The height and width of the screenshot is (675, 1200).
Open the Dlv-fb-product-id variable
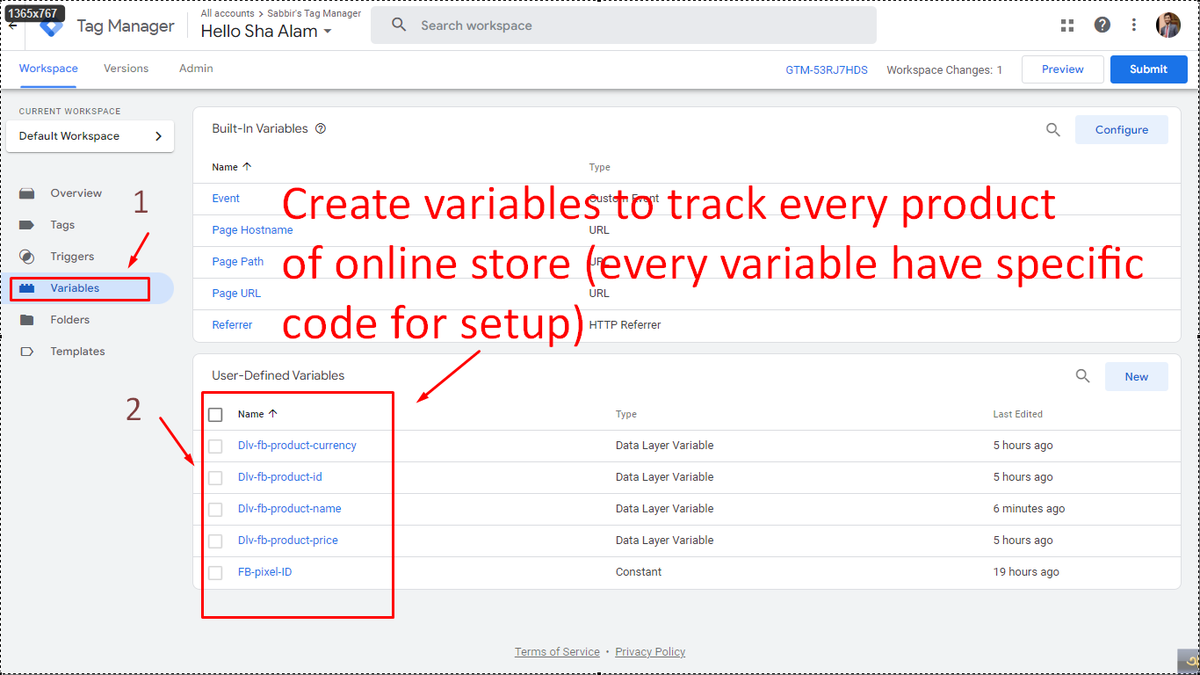(280, 477)
